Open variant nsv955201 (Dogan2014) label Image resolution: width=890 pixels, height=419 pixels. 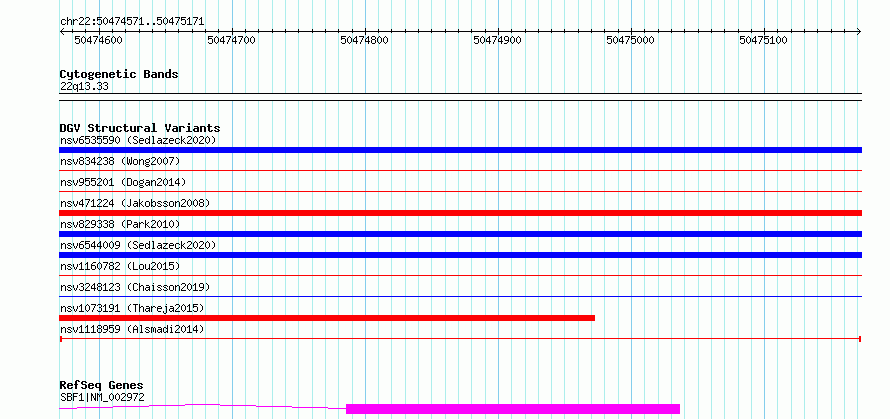tap(123, 182)
